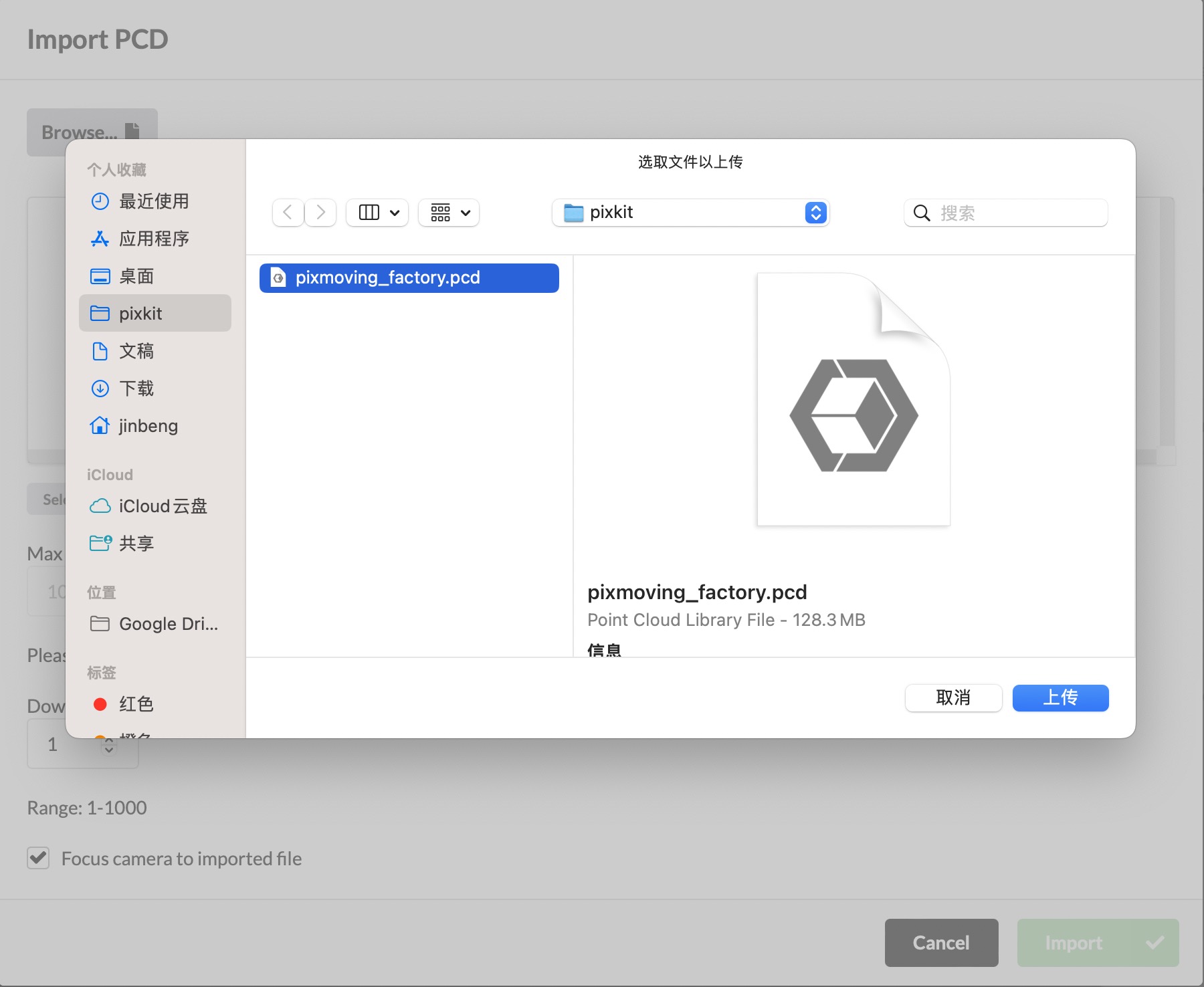Click the Cancel button of Import PCD

[x=940, y=943]
